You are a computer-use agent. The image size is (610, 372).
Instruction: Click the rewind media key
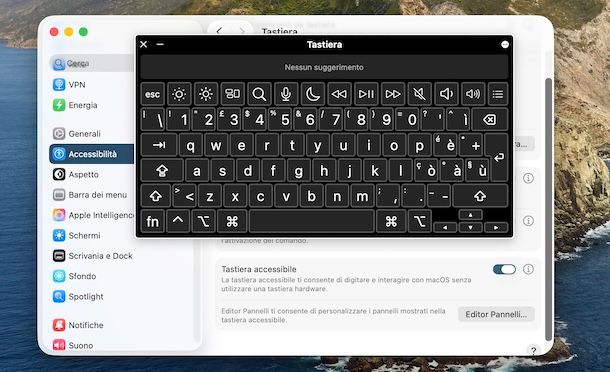[x=339, y=94]
